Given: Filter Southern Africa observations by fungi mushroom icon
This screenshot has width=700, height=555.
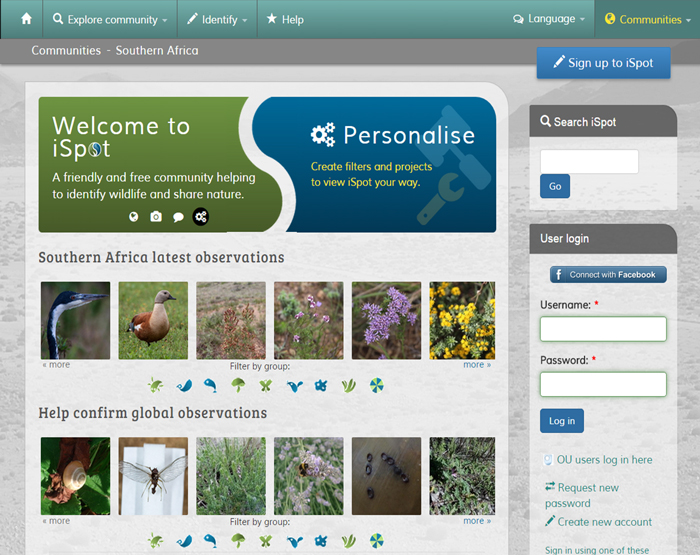Looking at the screenshot, I should 238,385.
